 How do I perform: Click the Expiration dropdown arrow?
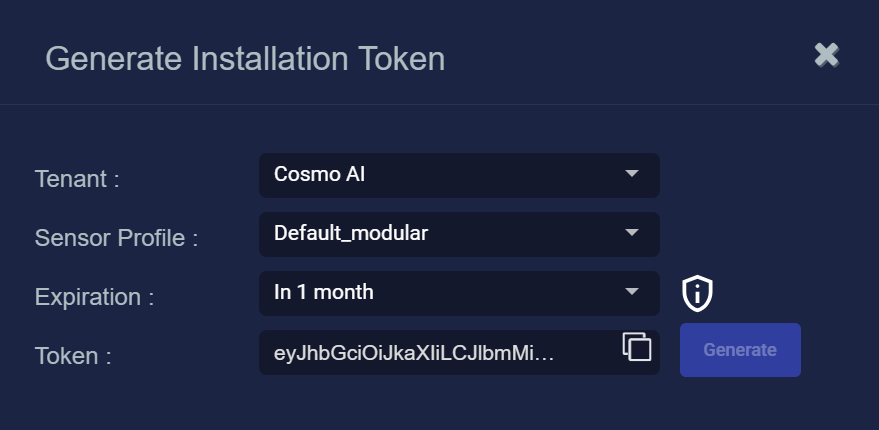coord(631,292)
